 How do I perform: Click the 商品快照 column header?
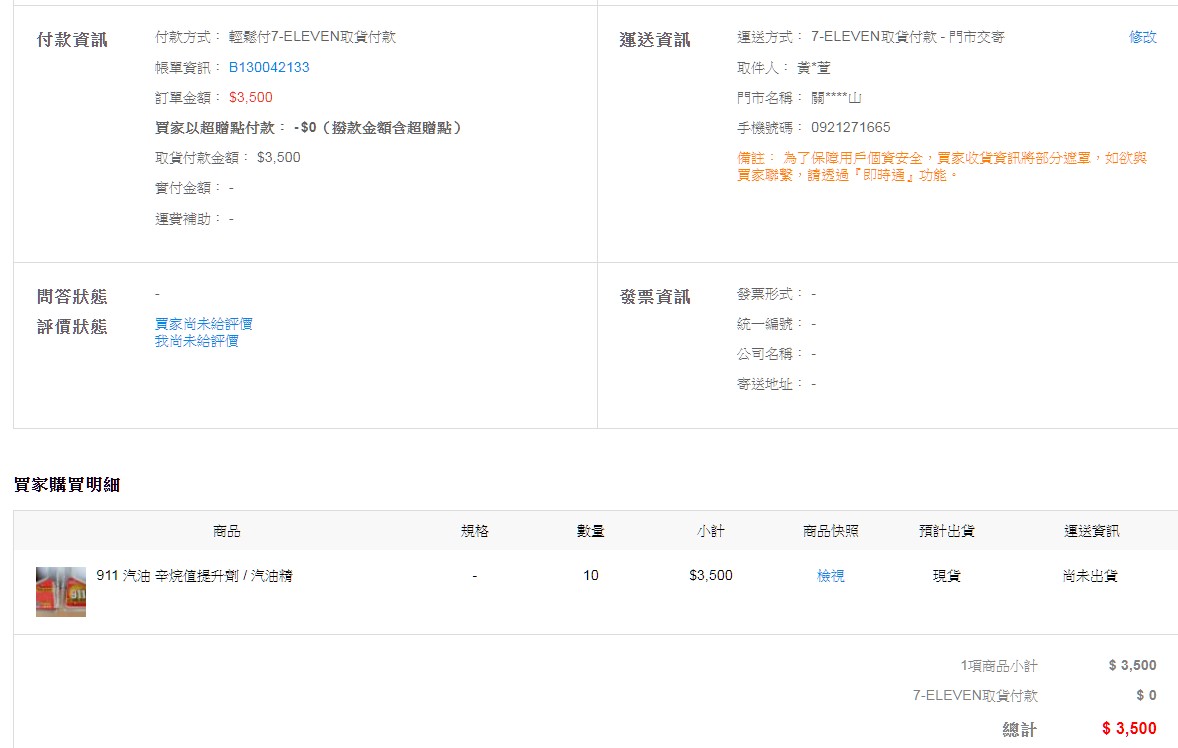click(830, 531)
